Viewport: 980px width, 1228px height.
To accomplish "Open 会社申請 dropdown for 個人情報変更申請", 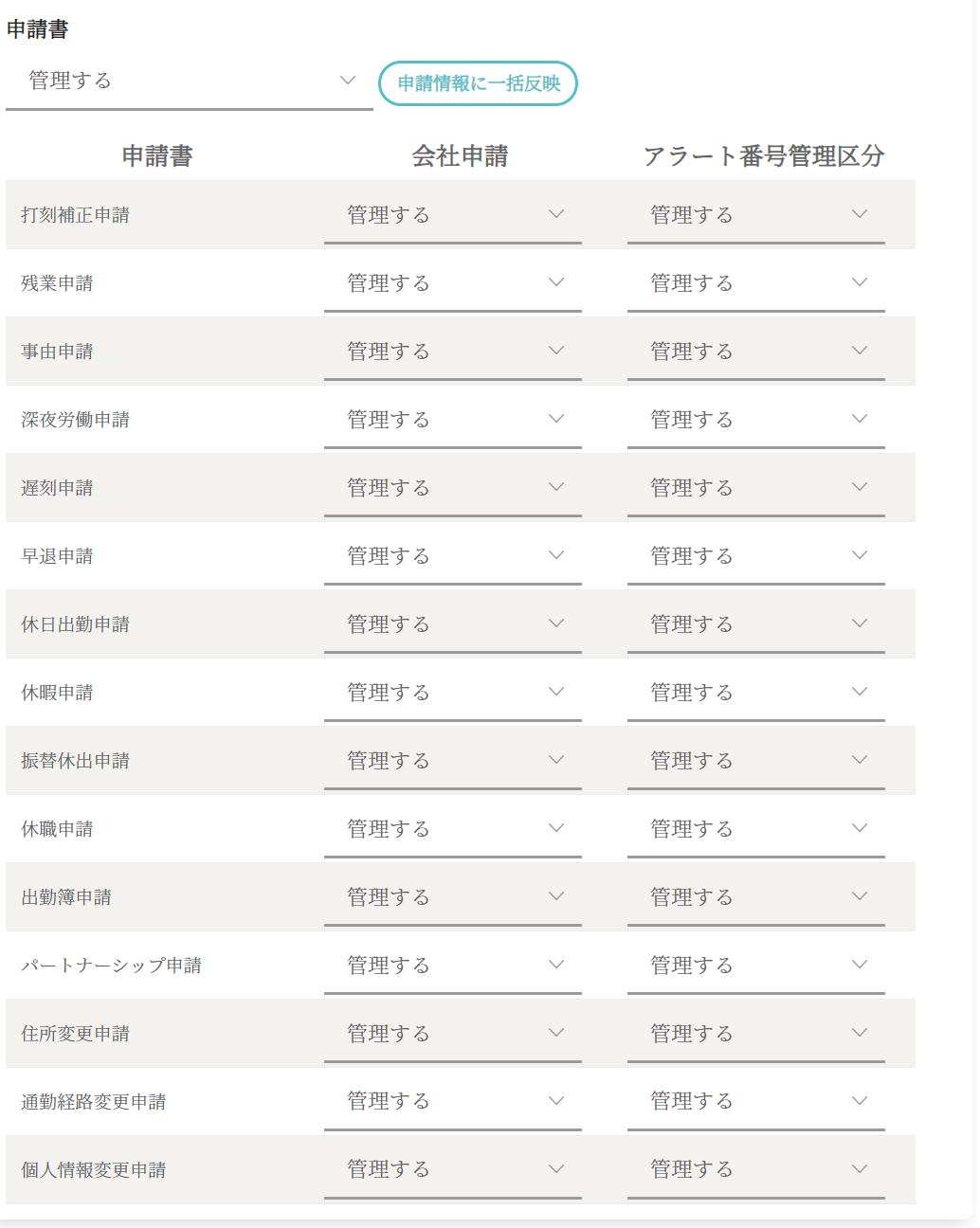I will click(453, 1170).
